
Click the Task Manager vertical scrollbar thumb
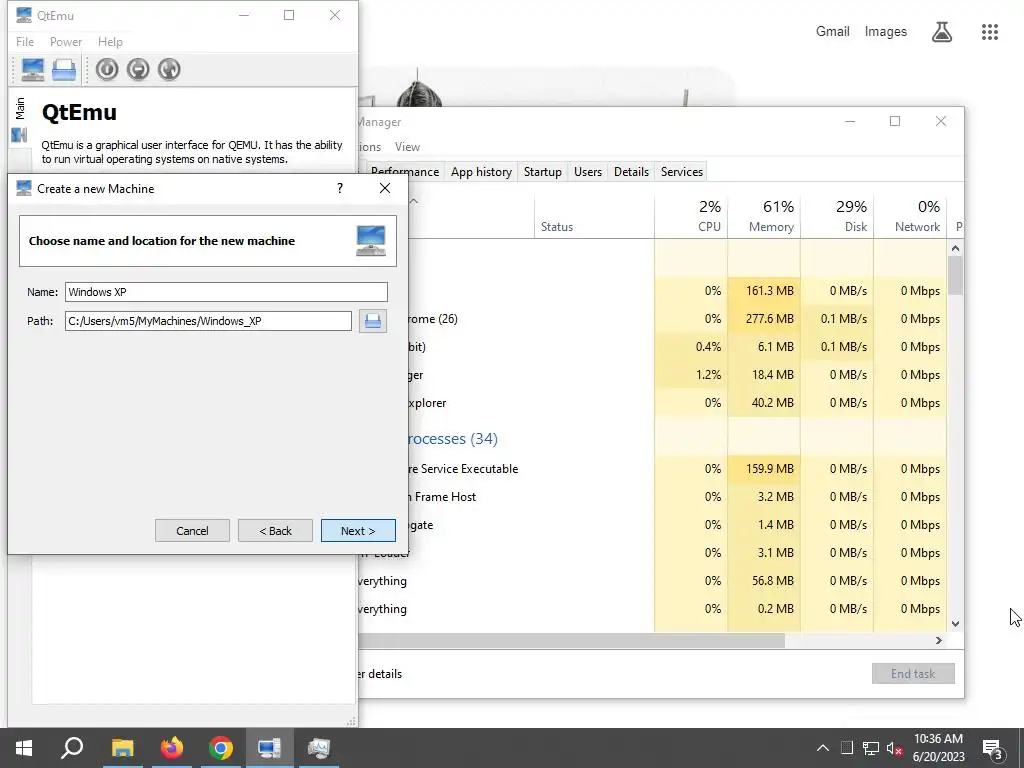pyautogui.click(x=955, y=276)
